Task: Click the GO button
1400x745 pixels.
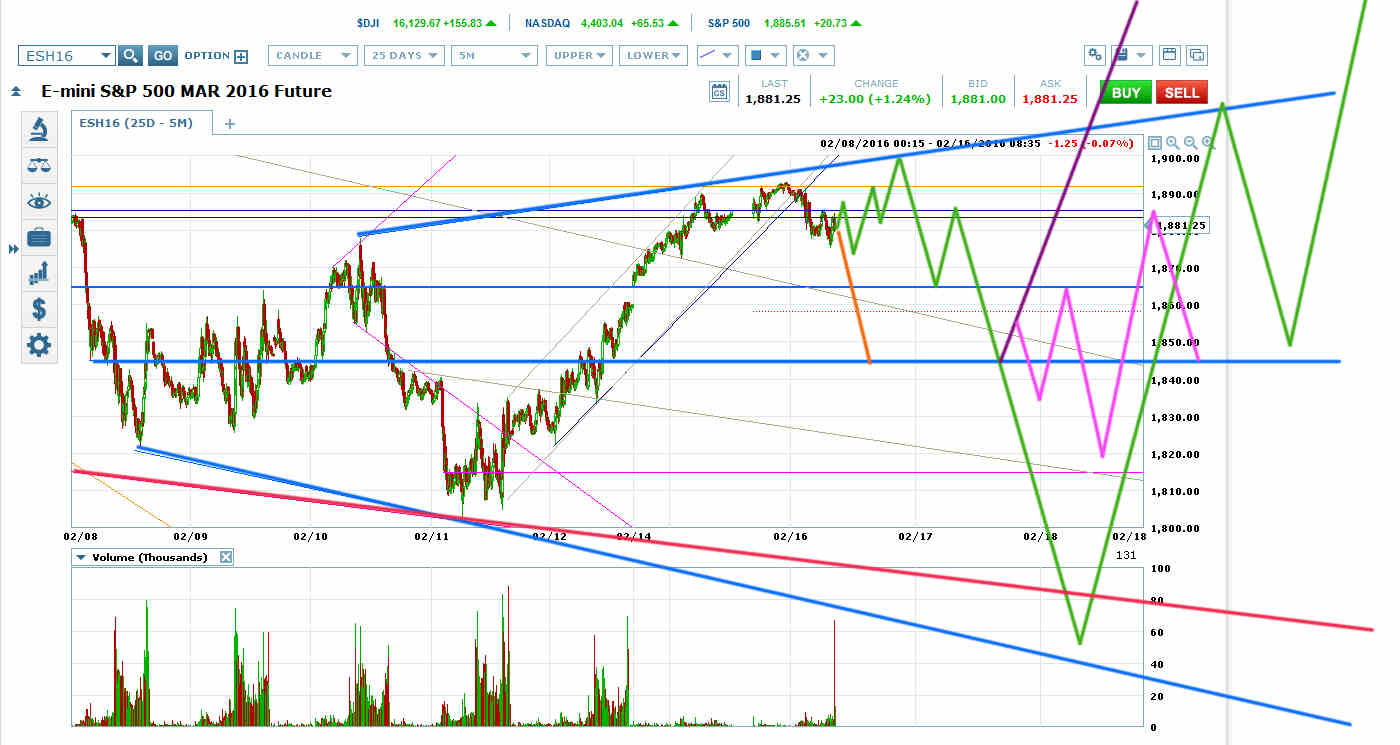Action: click(164, 56)
